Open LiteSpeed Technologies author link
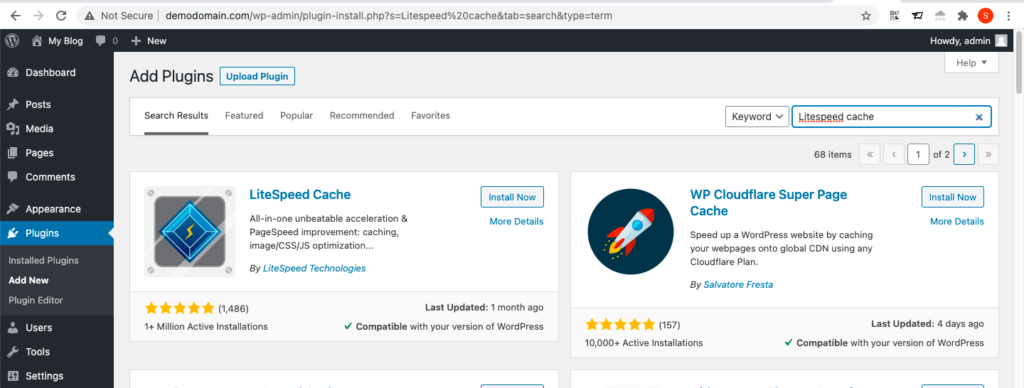 314,268
